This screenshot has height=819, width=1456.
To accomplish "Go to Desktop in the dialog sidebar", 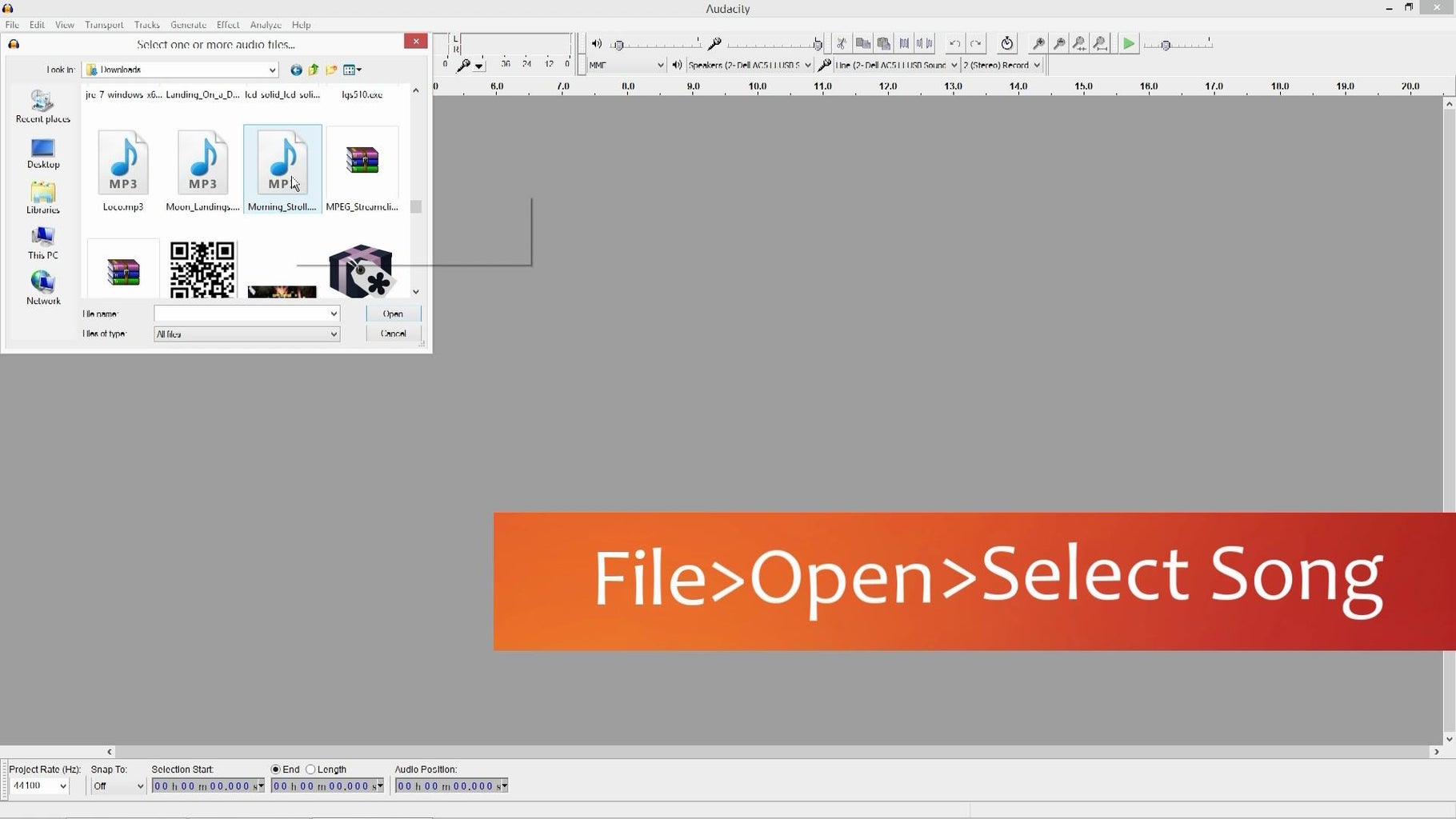I will 43,154.
